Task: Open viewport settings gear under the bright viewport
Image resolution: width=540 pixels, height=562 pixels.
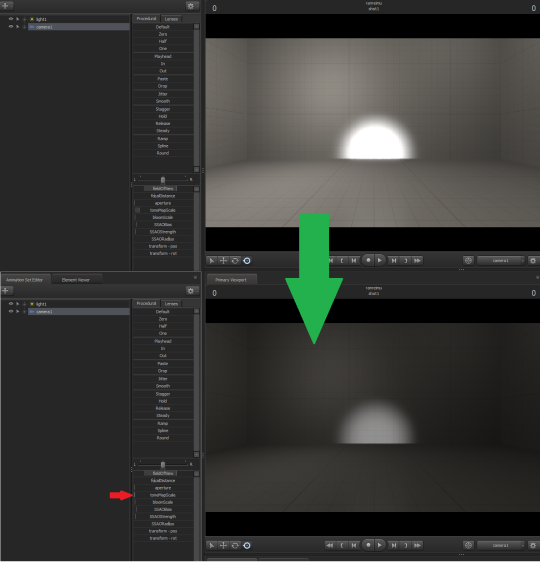Action: (533, 261)
